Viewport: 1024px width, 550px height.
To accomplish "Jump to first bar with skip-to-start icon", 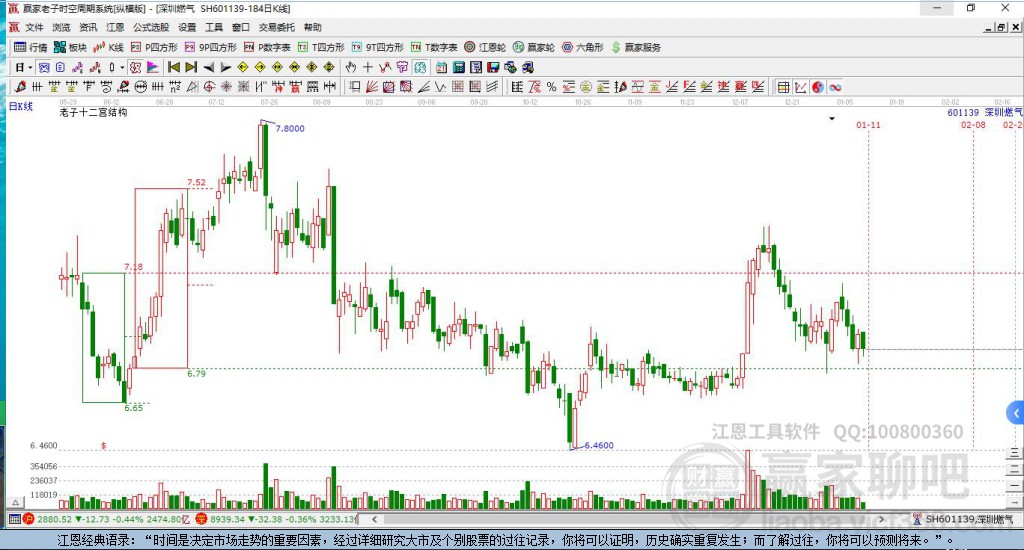I will 174,67.
